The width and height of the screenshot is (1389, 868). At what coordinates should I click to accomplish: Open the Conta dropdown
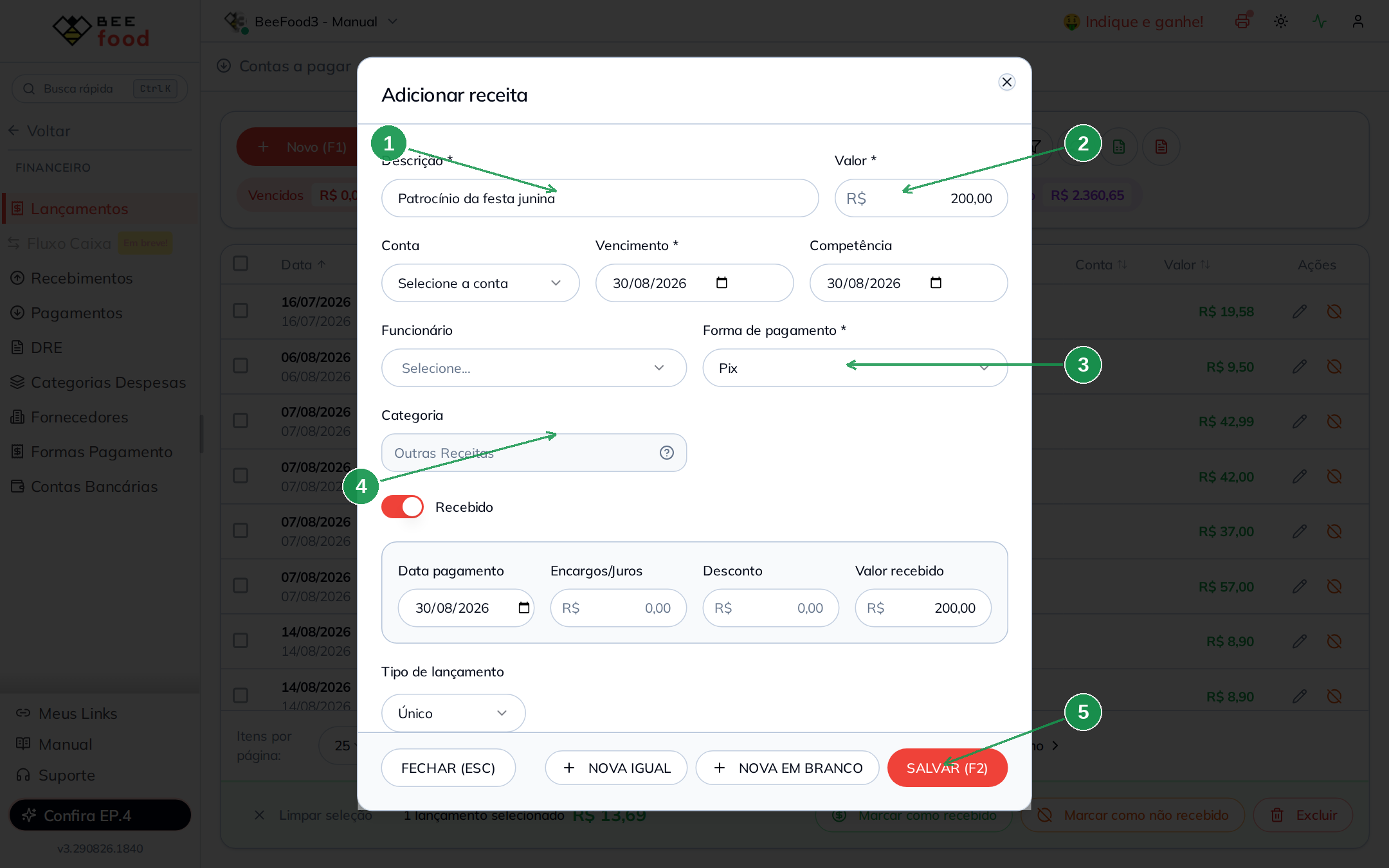(480, 283)
